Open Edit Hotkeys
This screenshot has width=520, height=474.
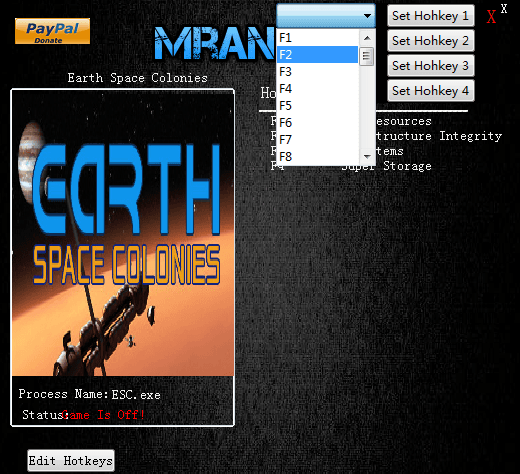pos(71,461)
